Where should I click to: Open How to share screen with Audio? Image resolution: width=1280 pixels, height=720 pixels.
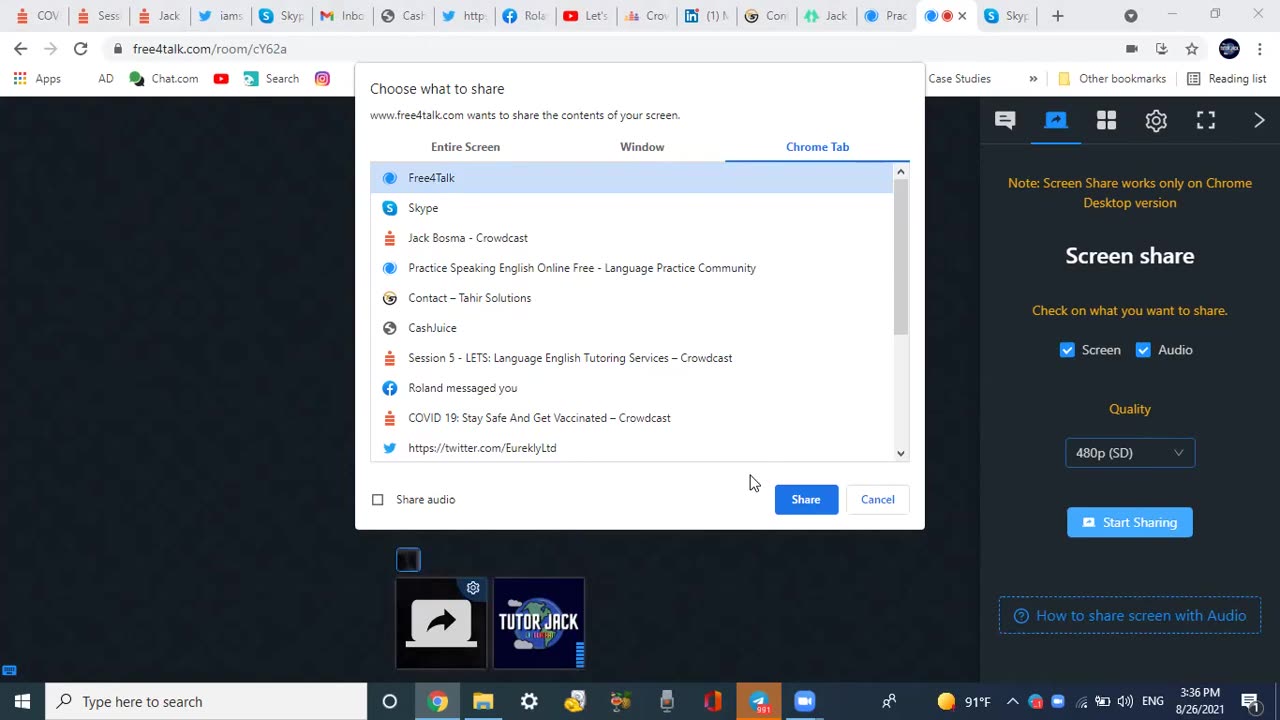pyautogui.click(x=1130, y=616)
